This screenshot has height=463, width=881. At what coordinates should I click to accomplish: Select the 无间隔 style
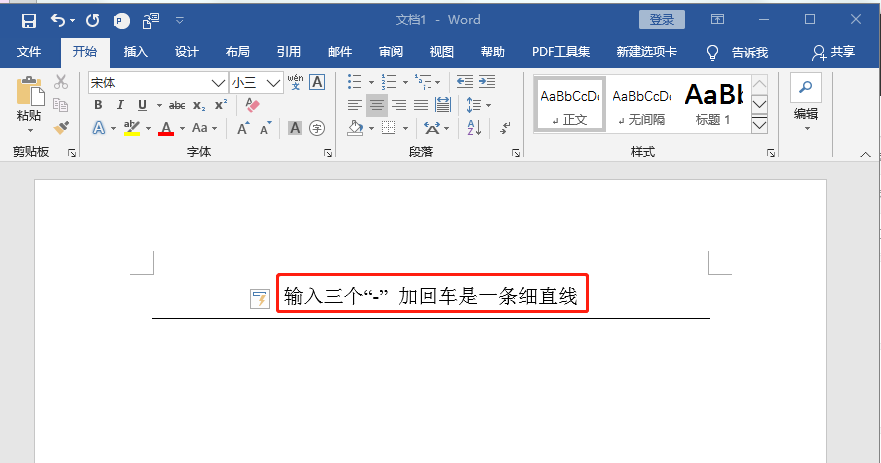pos(642,105)
